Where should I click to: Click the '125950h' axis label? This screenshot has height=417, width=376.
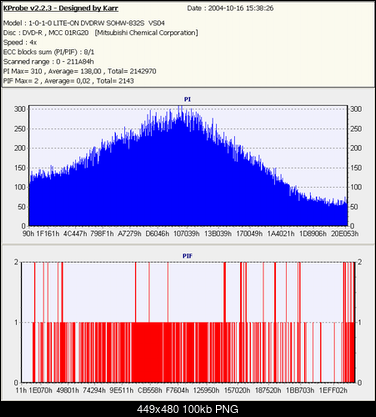click(x=206, y=390)
